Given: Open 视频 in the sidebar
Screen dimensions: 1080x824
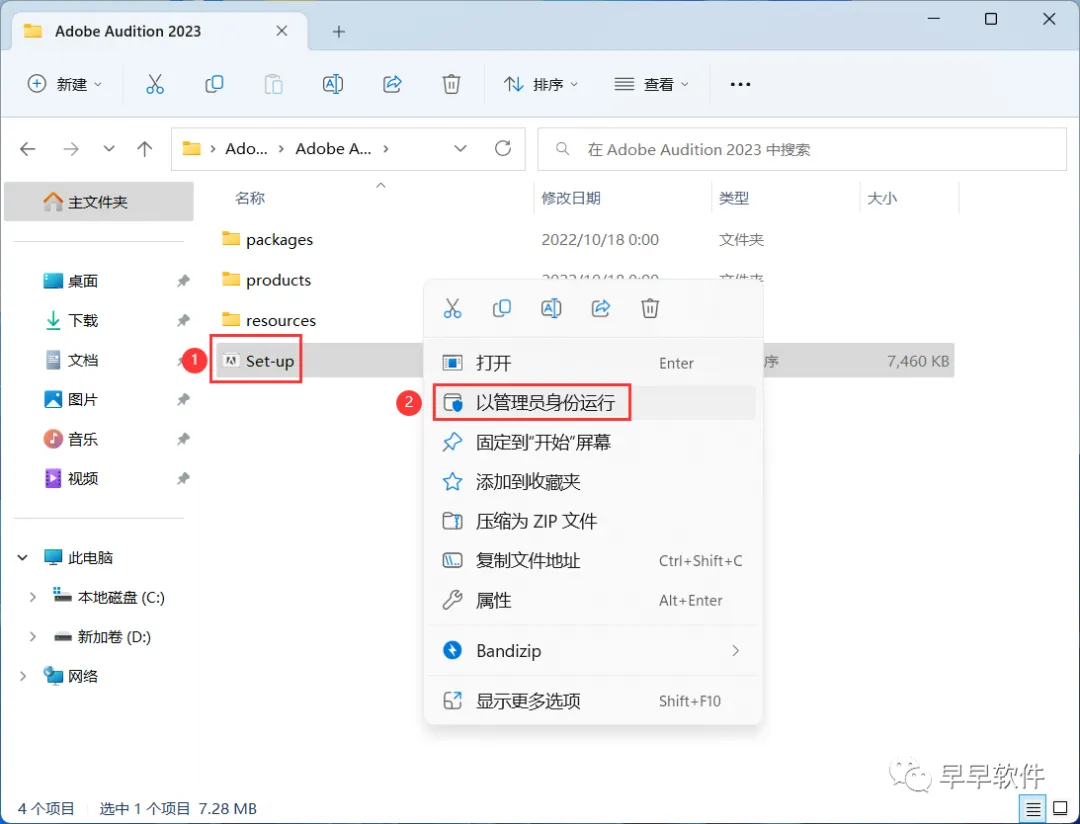Looking at the screenshot, I should (x=83, y=478).
